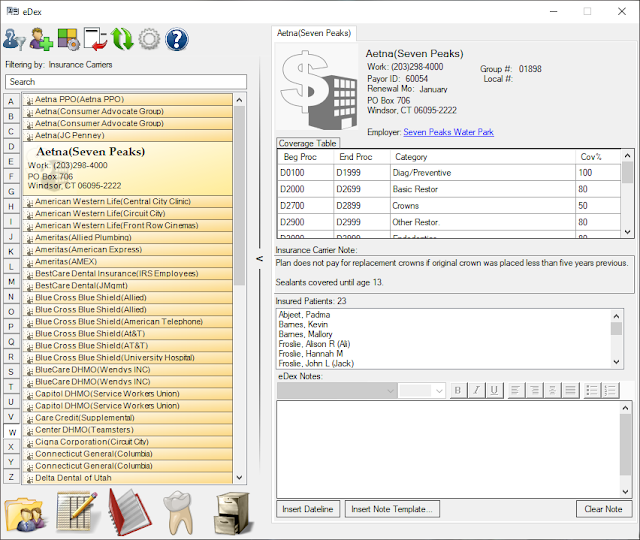Jump to letter D in index

[11, 146]
